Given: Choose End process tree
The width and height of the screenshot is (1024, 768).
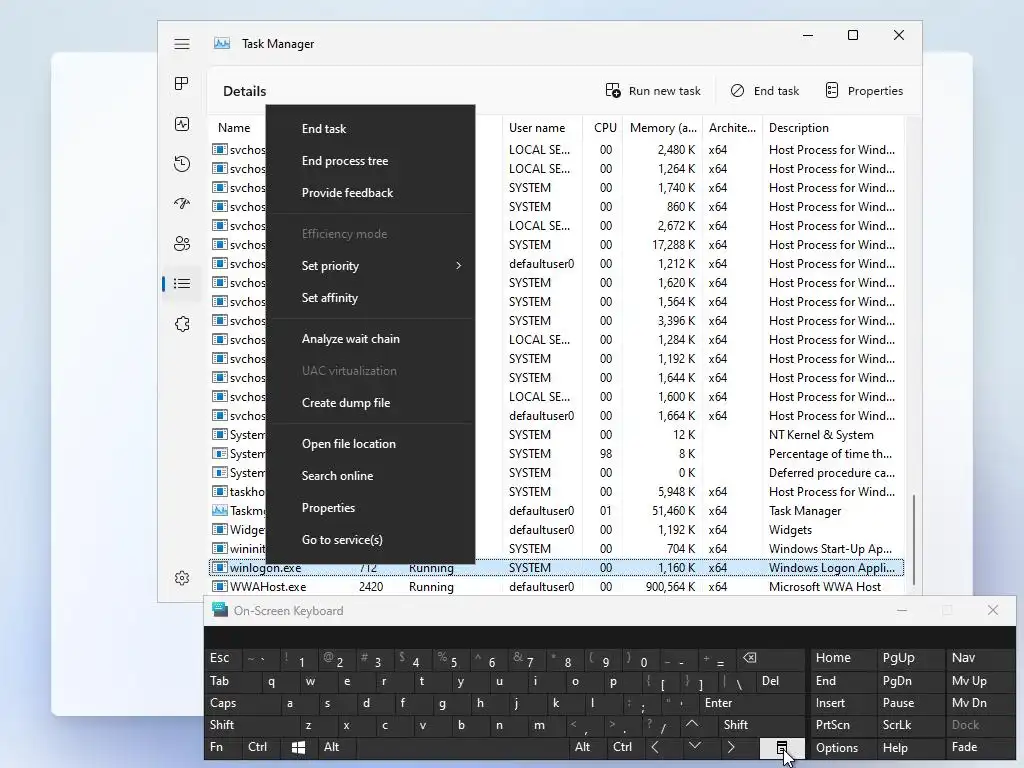Looking at the screenshot, I should coord(370,161).
